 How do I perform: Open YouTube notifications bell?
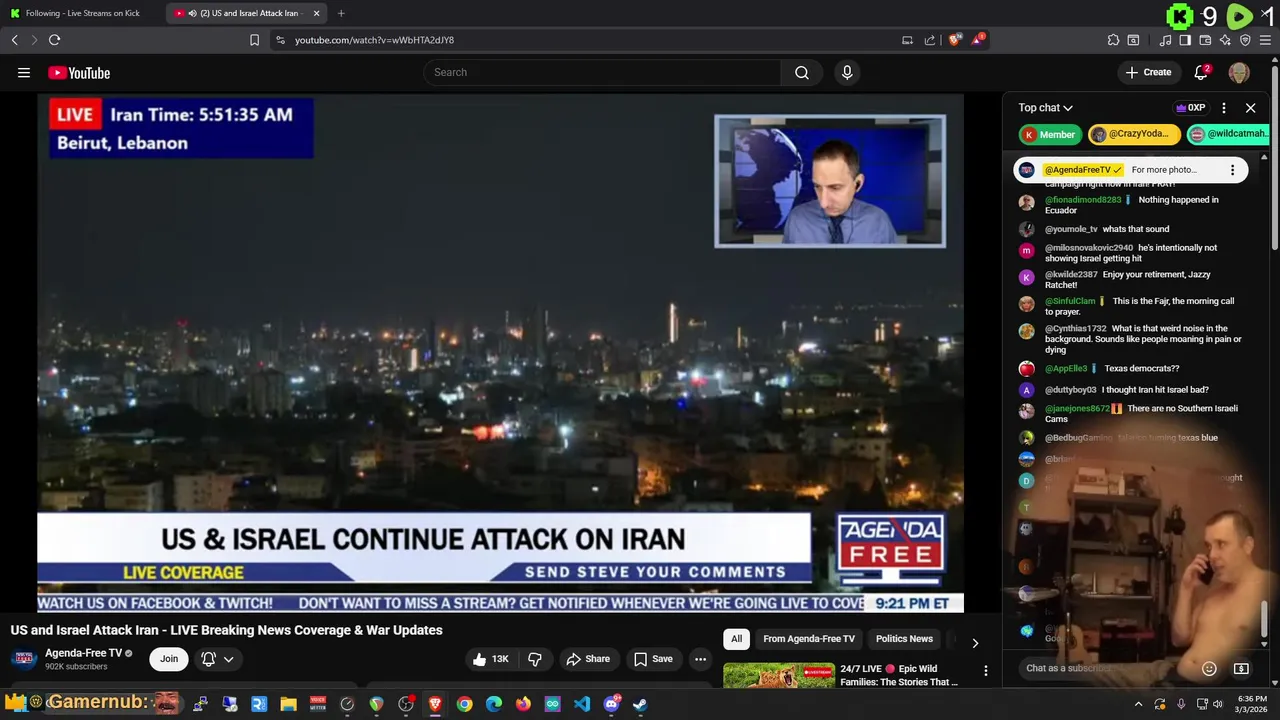(1202, 72)
